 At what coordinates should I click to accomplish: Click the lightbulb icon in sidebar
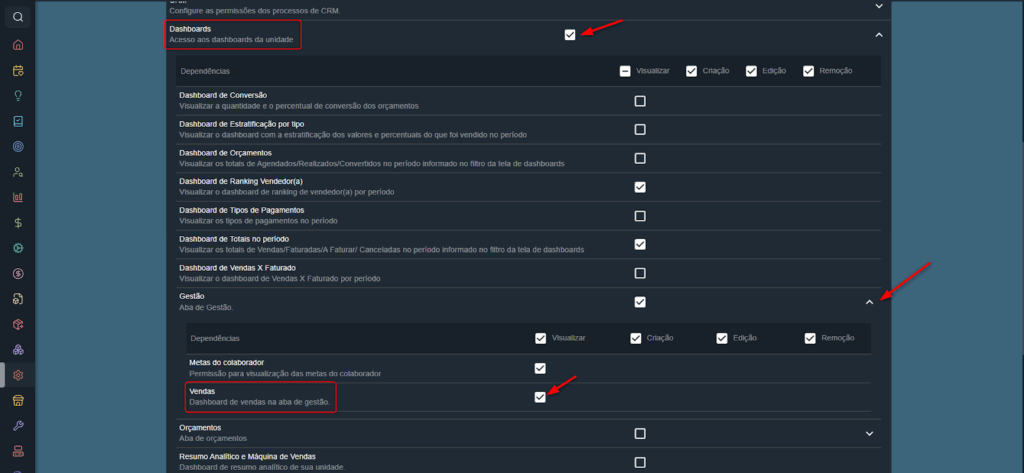tap(18, 96)
